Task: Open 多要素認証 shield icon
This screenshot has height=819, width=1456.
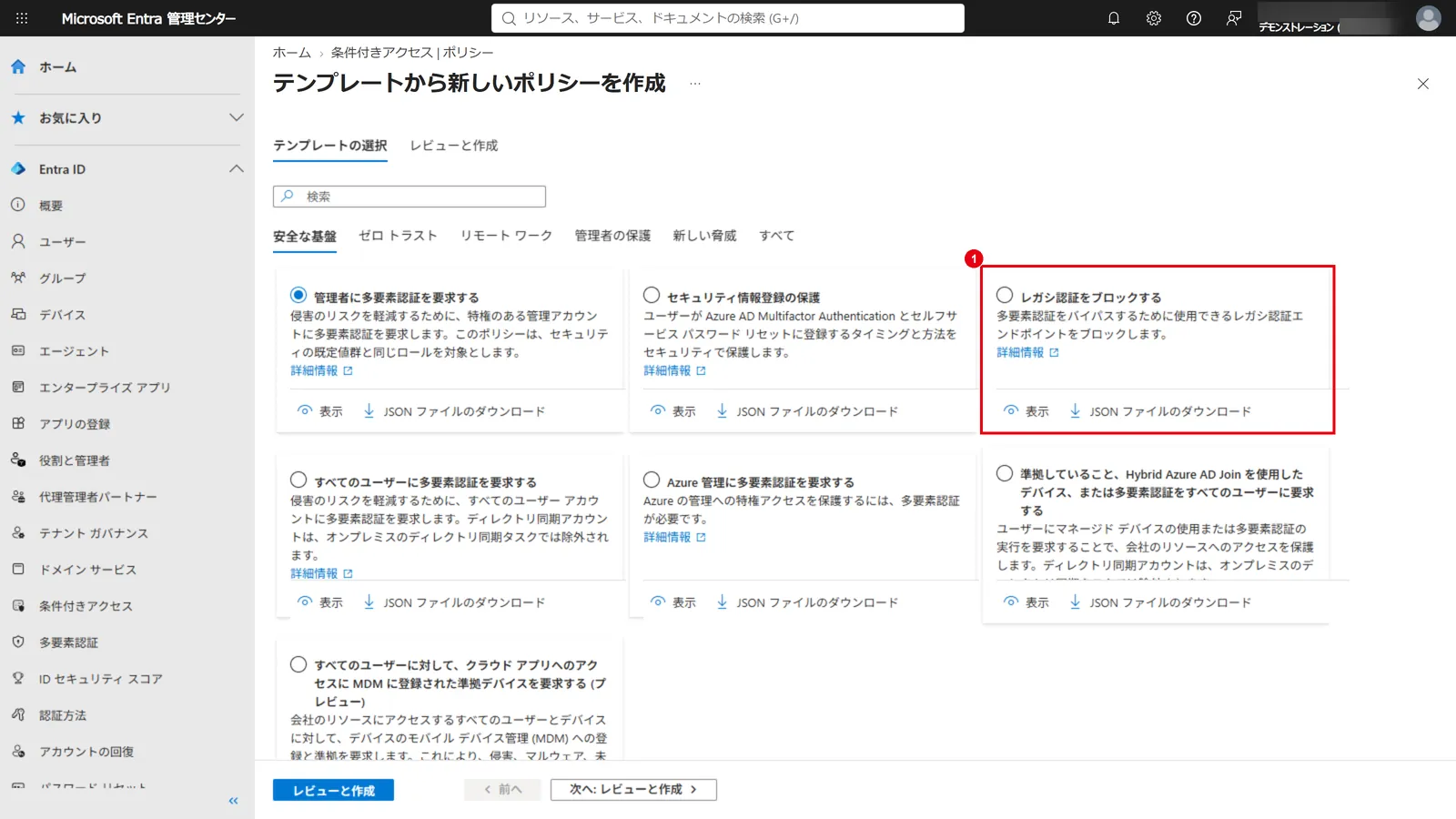Action: [x=18, y=642]
